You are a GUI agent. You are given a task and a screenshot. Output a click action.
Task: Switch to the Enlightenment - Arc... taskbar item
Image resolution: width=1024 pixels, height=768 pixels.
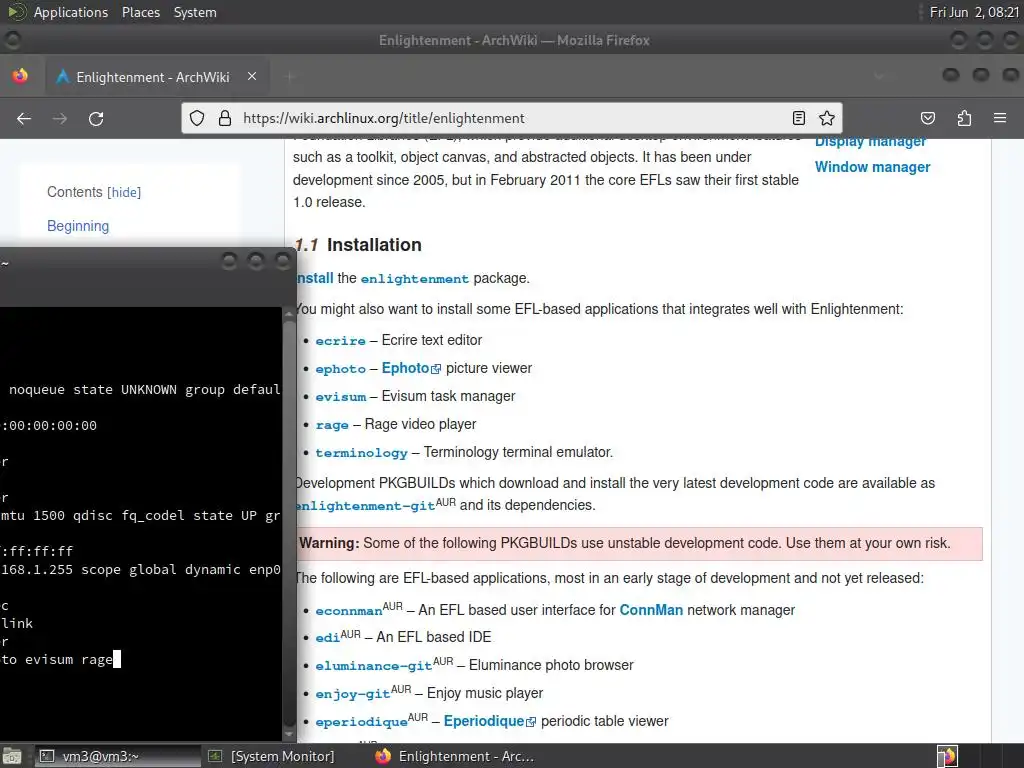[457, 756]
